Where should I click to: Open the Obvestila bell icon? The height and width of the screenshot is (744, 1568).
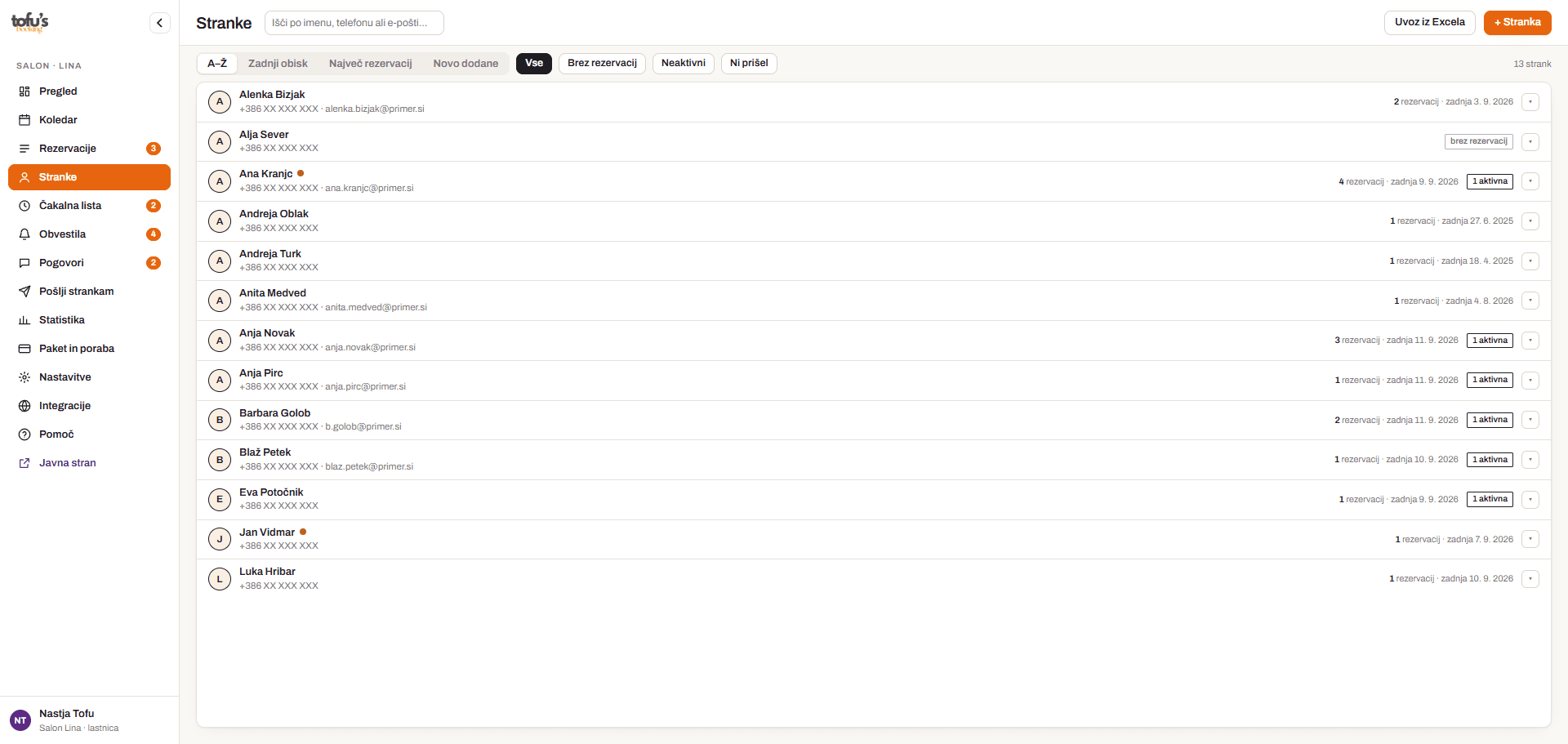[24, 234]
